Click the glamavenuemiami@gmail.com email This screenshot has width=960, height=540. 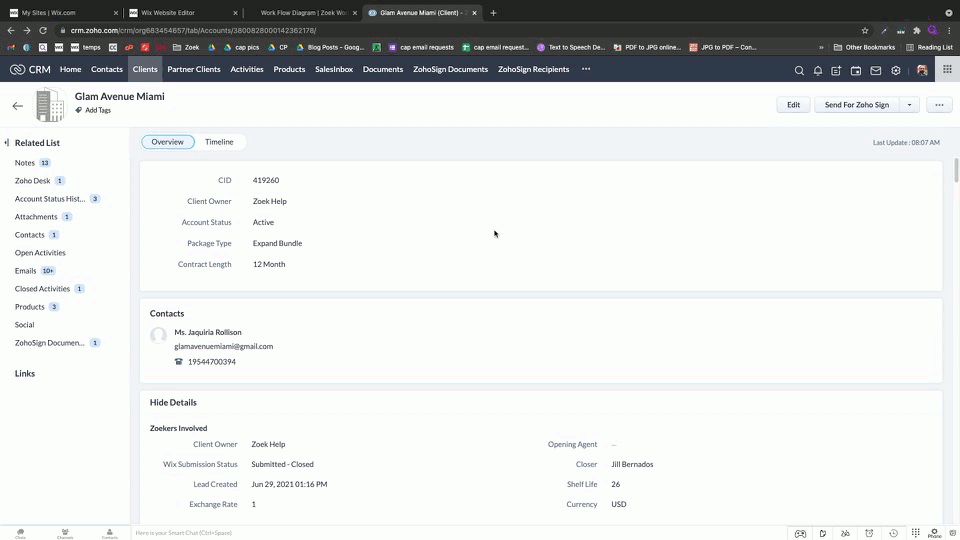(223, 347)
